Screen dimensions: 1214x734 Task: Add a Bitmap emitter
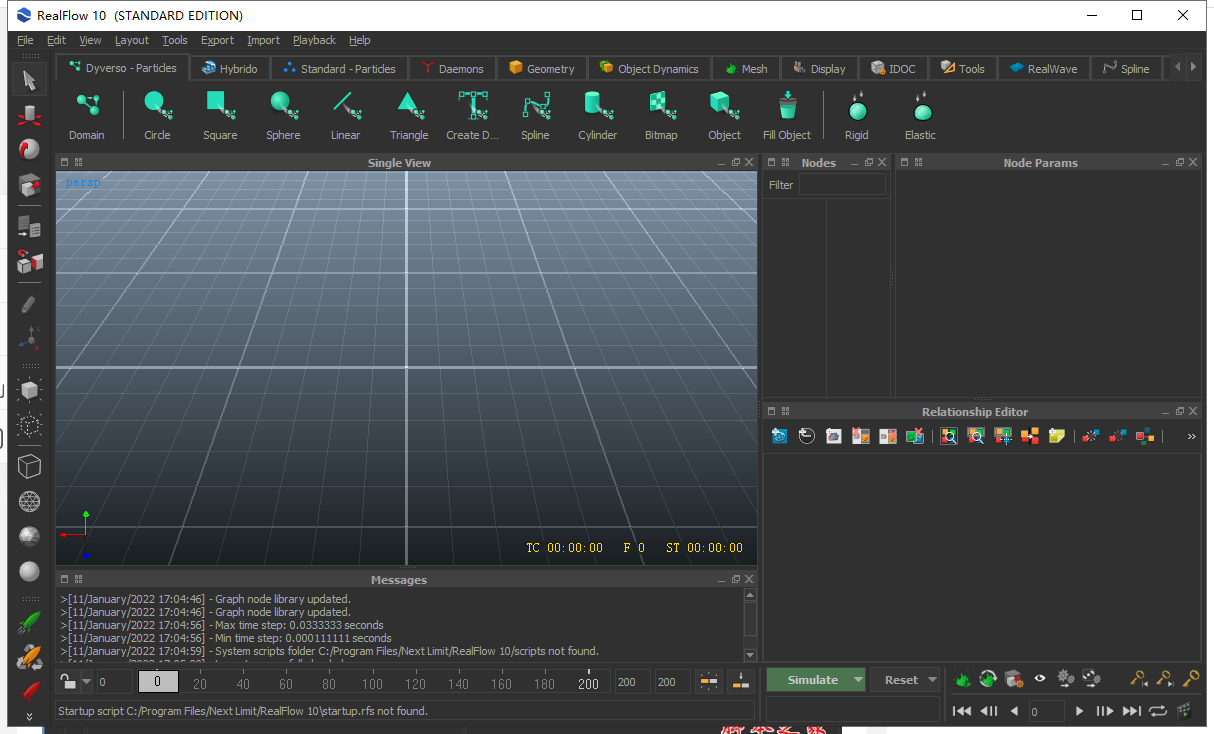pos(660,106)
